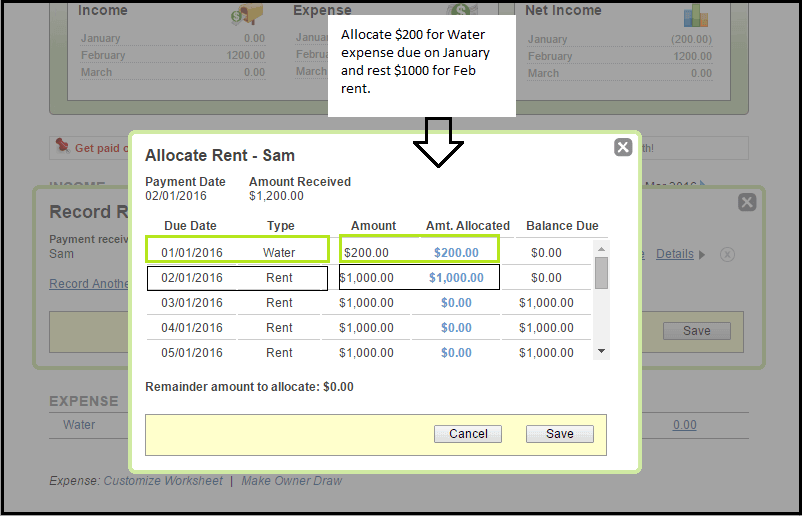
Task: Close the Record Rent panel behind
Action: click(x=746, y=202)
